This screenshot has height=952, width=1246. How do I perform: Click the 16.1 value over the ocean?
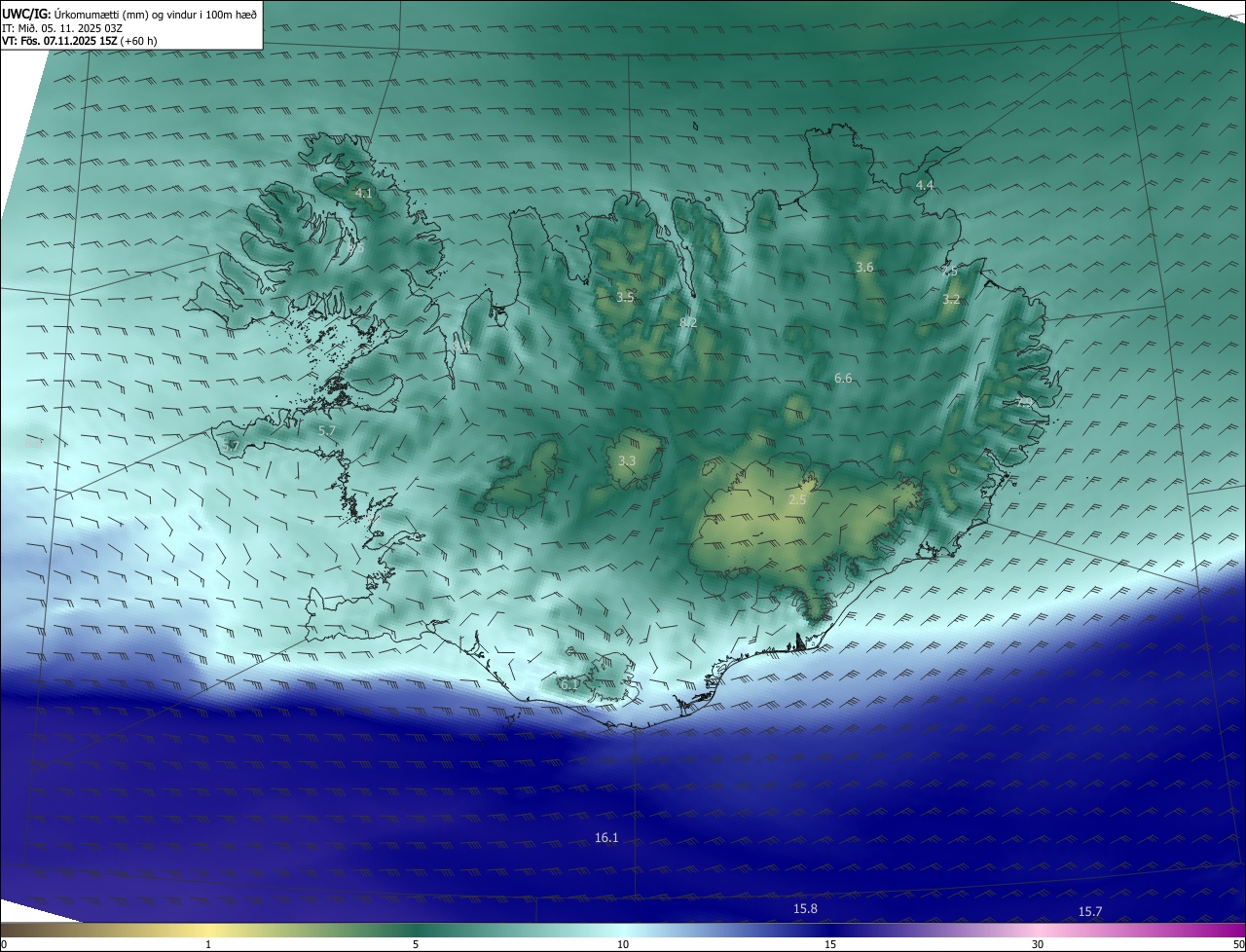pos(606,837)
